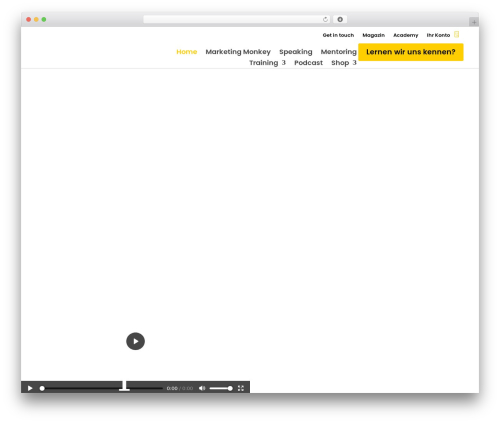Click the red close window button
This screenshot has width=500, height=423.
(x=29, y=19)
